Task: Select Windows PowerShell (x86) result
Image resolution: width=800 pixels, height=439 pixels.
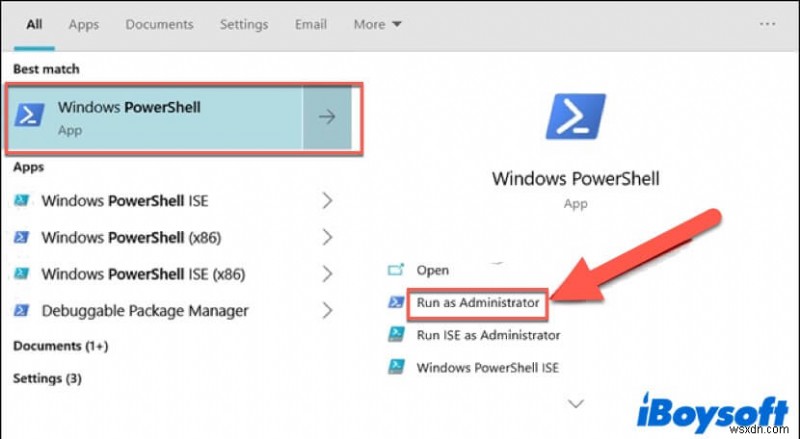Action: [x=131, y=237]
